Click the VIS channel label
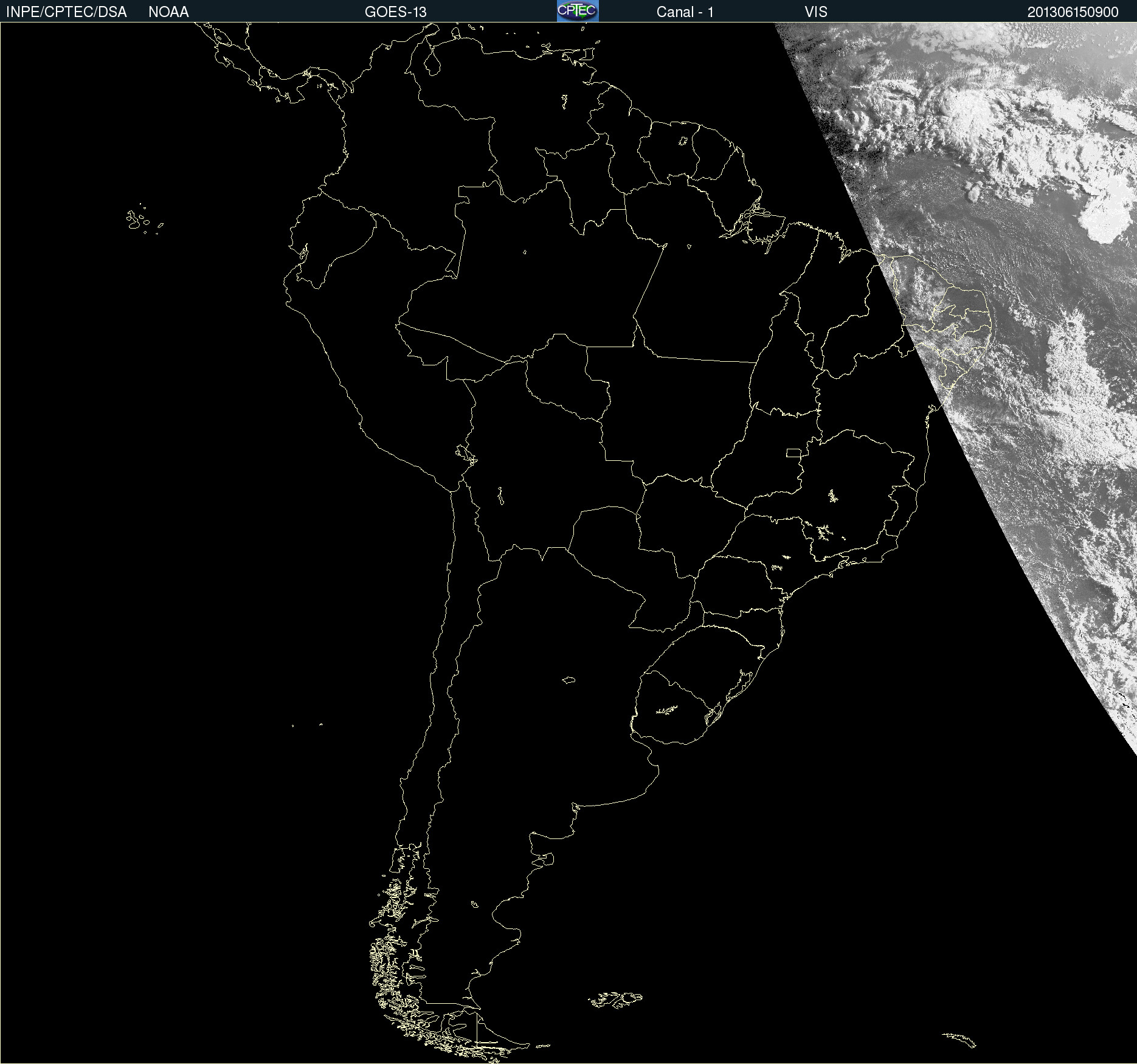This screenshot has width=1137, height=1064. coord(816,12)
